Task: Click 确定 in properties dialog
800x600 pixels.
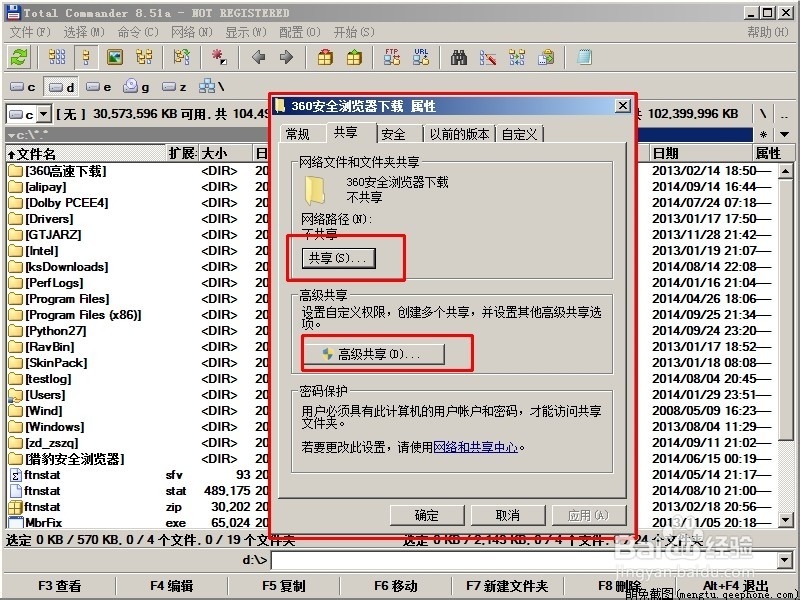Action: coord(427,515)
